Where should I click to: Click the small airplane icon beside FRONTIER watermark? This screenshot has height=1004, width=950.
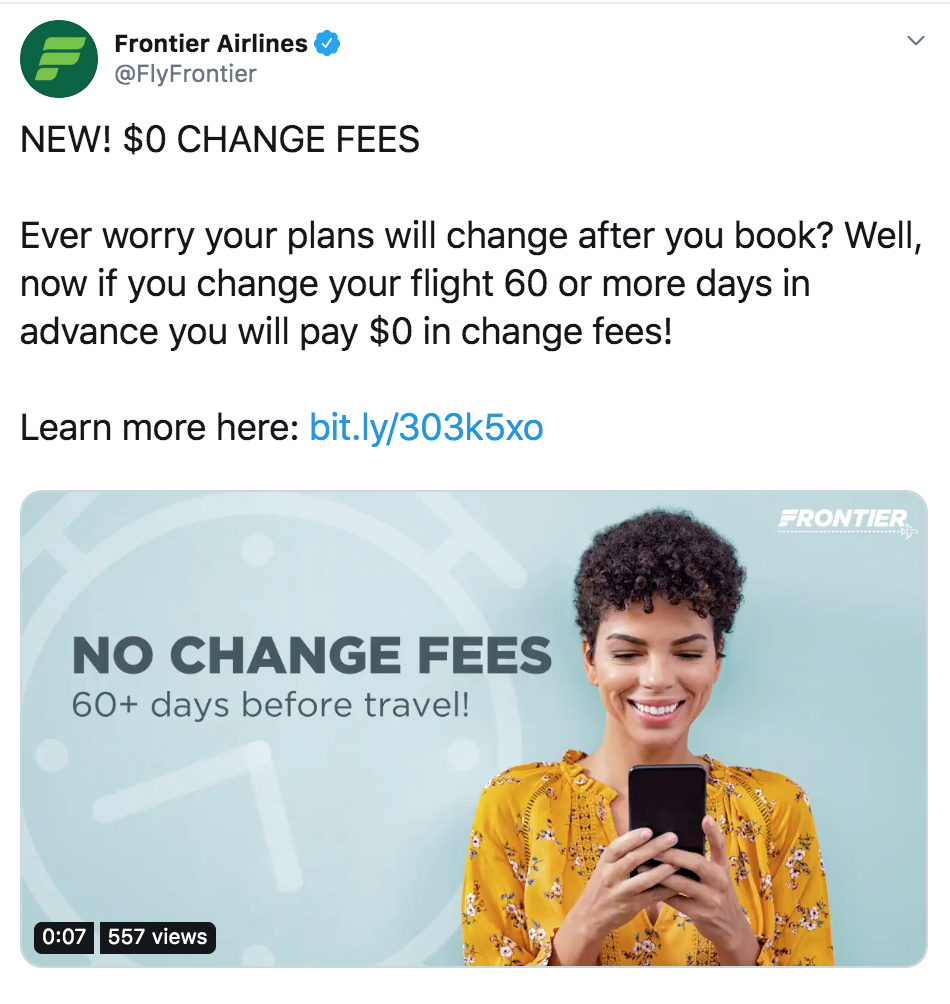tap(911, 531)
